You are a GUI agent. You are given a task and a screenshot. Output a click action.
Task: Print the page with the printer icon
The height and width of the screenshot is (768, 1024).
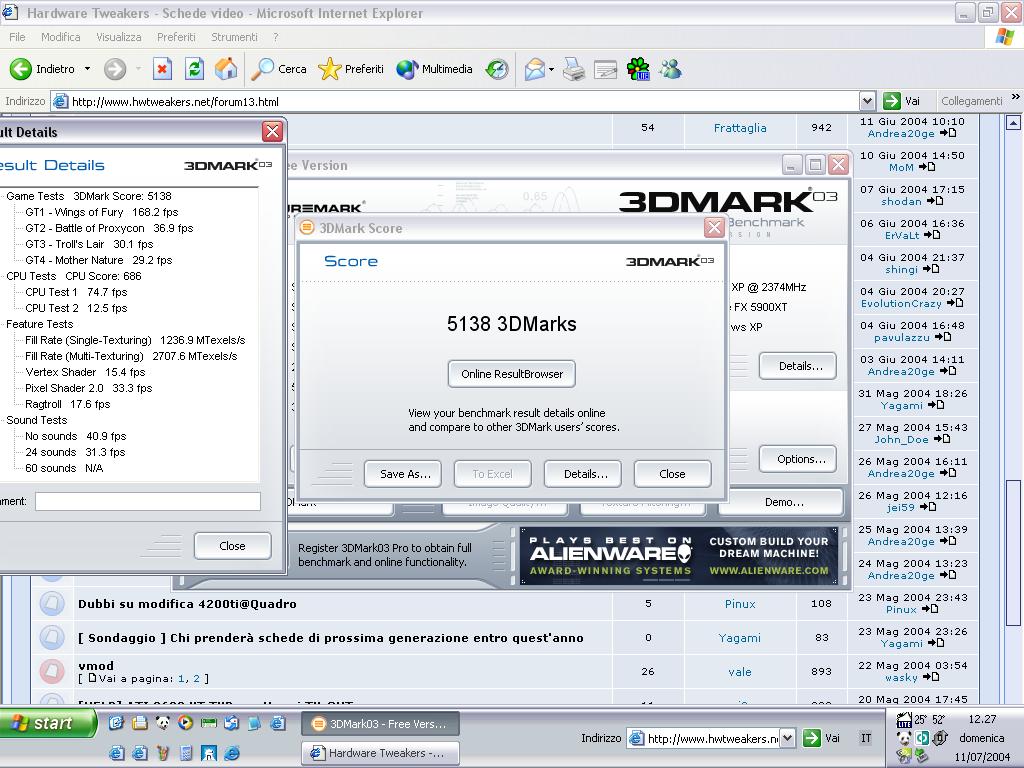coord(574,69)
